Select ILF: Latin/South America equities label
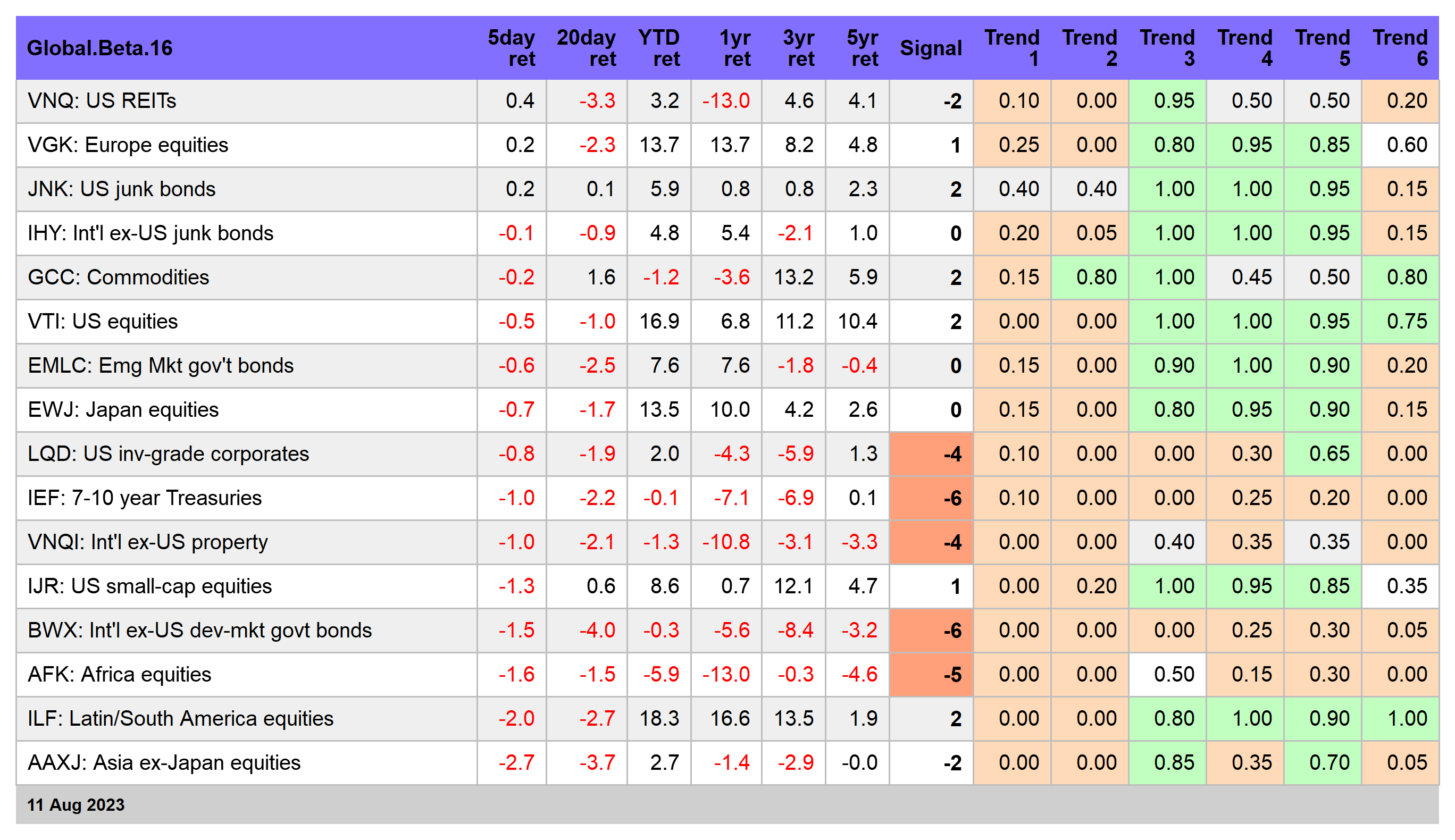The width and height of the screenshot is (1455, 840). click(x=181, y=719)
